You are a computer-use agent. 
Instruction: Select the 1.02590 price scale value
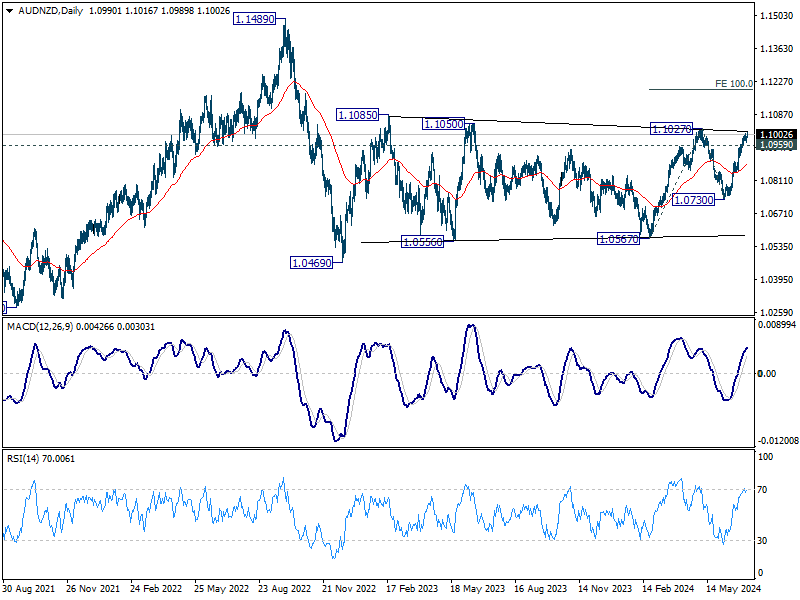pos(777,312)
